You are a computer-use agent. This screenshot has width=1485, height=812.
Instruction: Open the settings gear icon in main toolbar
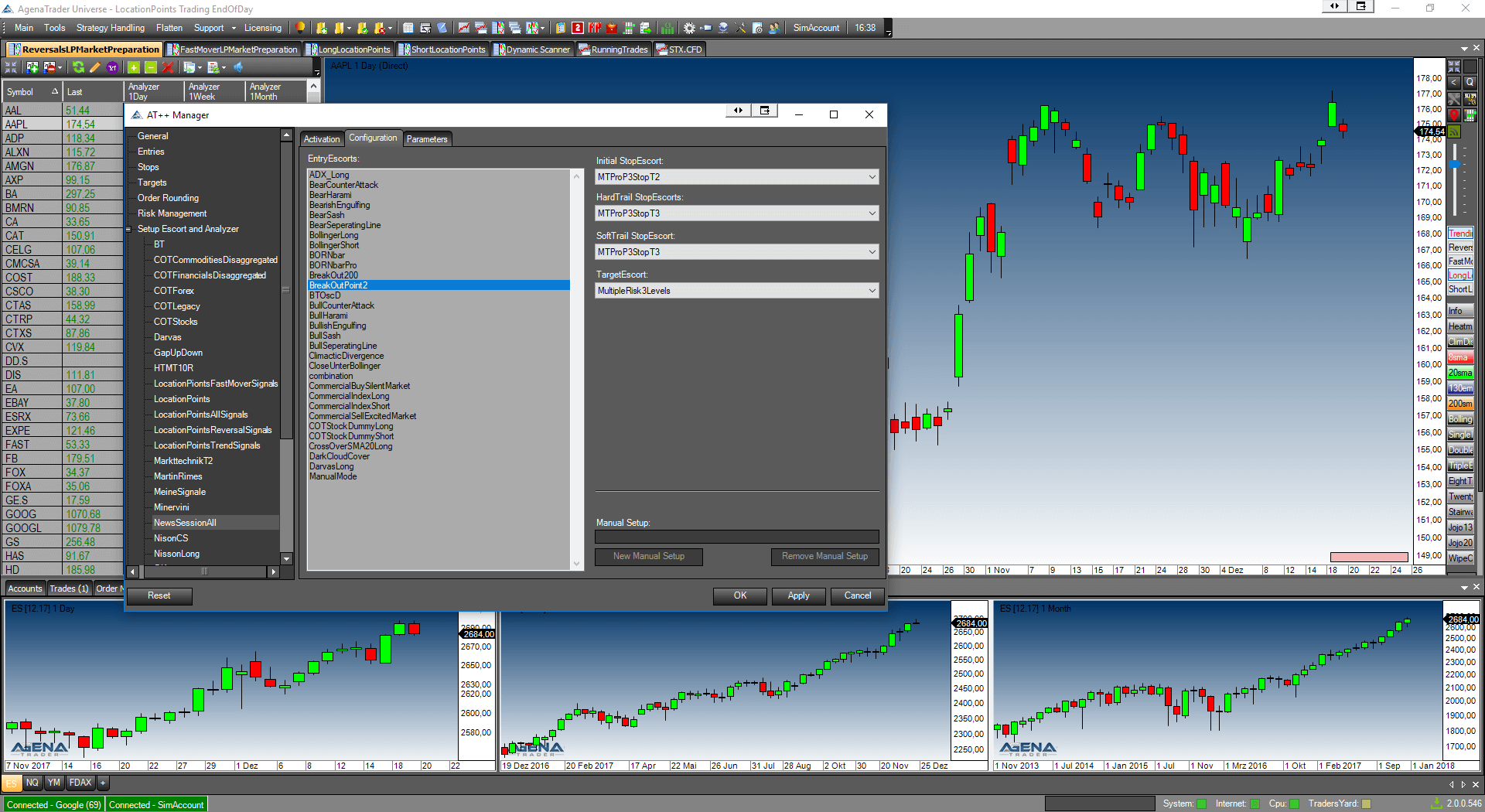pyautogui.click(x=689, y=28)
